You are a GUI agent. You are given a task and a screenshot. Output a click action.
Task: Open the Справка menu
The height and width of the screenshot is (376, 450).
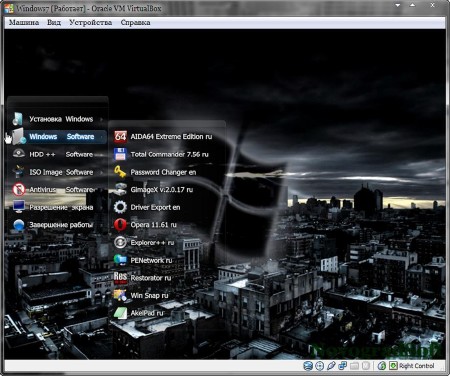point(135,23)
